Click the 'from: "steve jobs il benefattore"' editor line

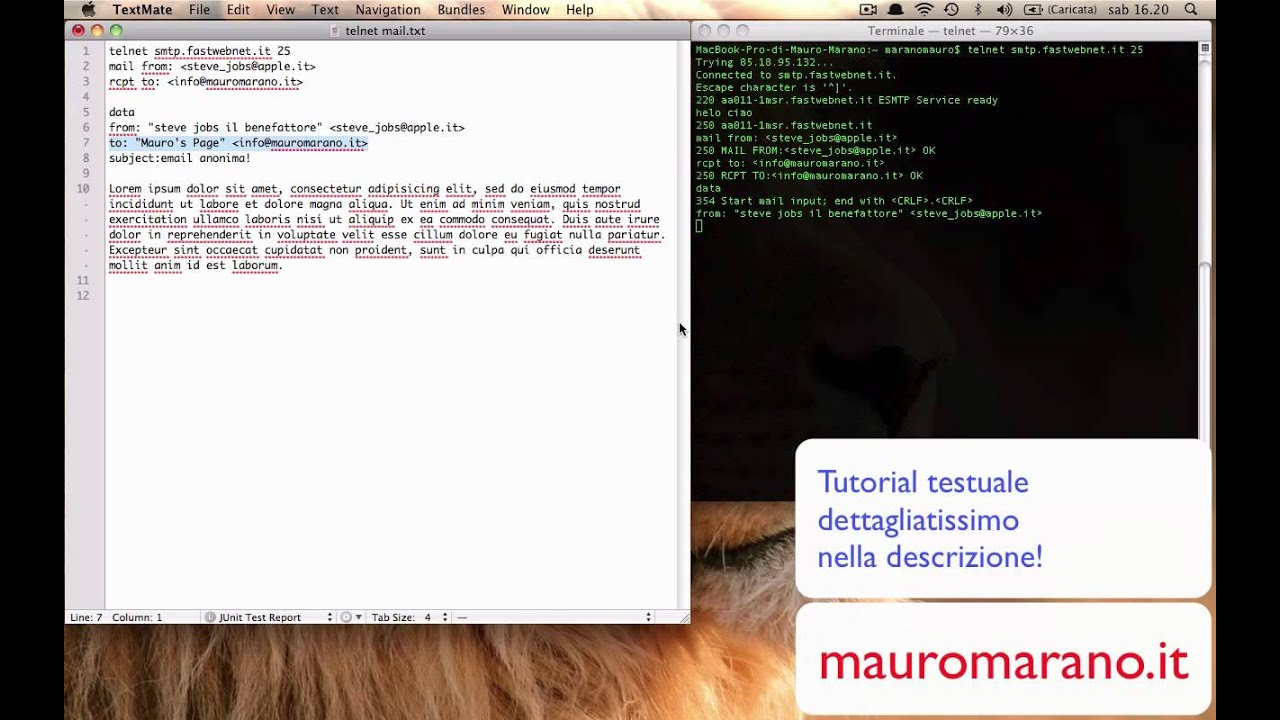coord(287,128)
